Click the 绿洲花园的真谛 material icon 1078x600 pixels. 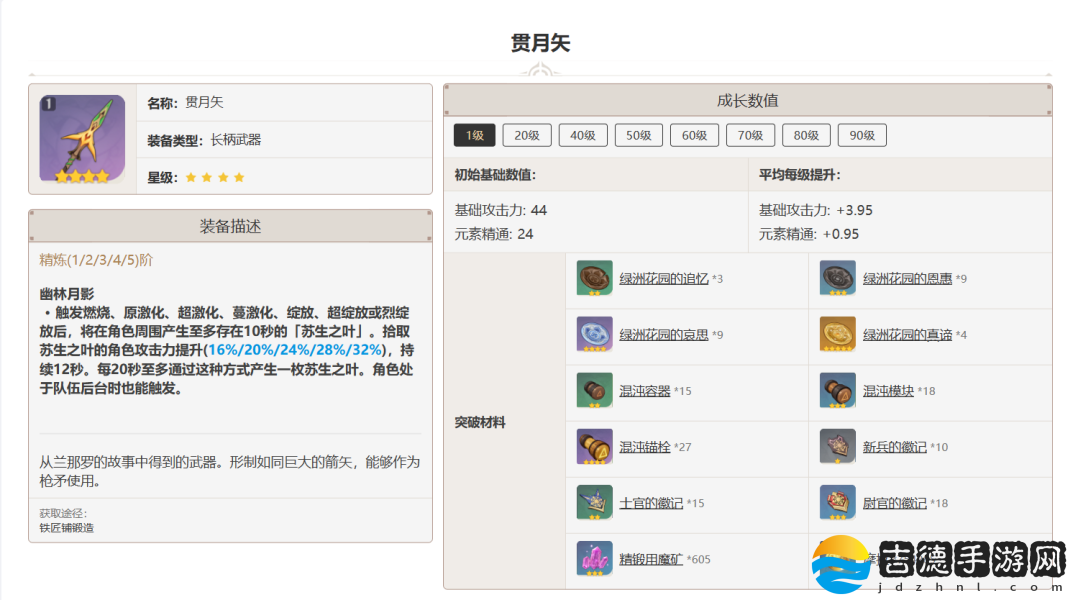pos(838,334)
